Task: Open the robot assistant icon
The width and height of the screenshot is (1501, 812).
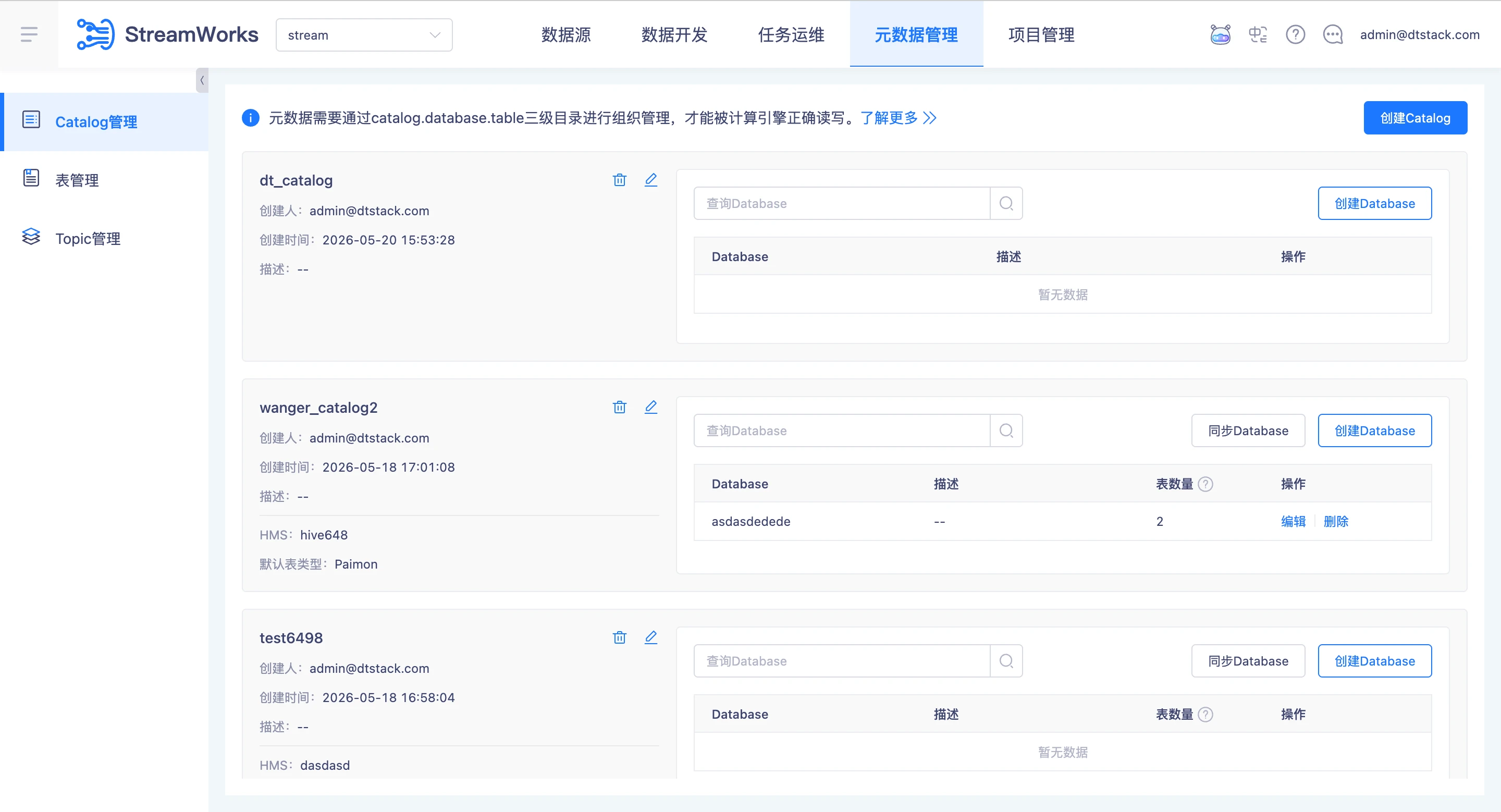Action: click(x=1220, y=34)
